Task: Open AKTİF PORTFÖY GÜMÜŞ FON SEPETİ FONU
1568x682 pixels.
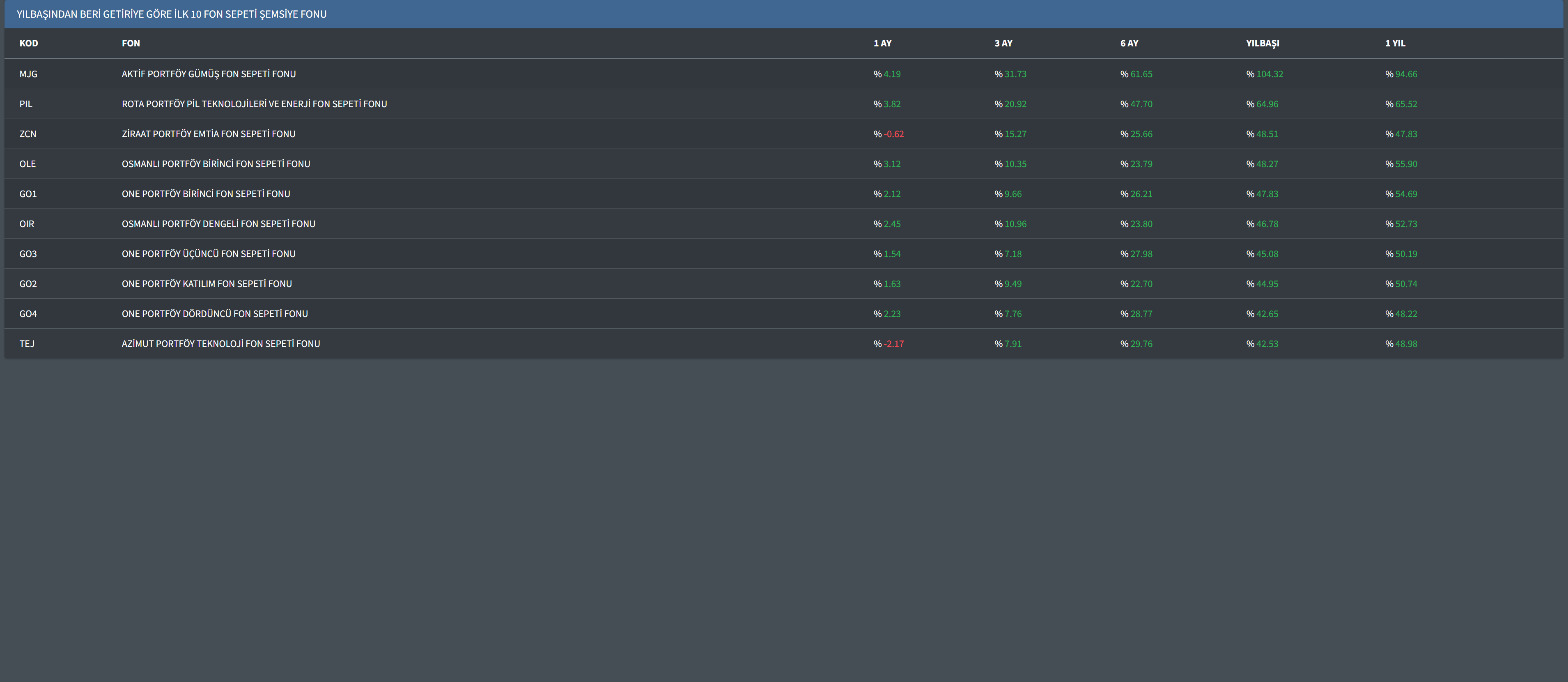Action: coord(209,74)
